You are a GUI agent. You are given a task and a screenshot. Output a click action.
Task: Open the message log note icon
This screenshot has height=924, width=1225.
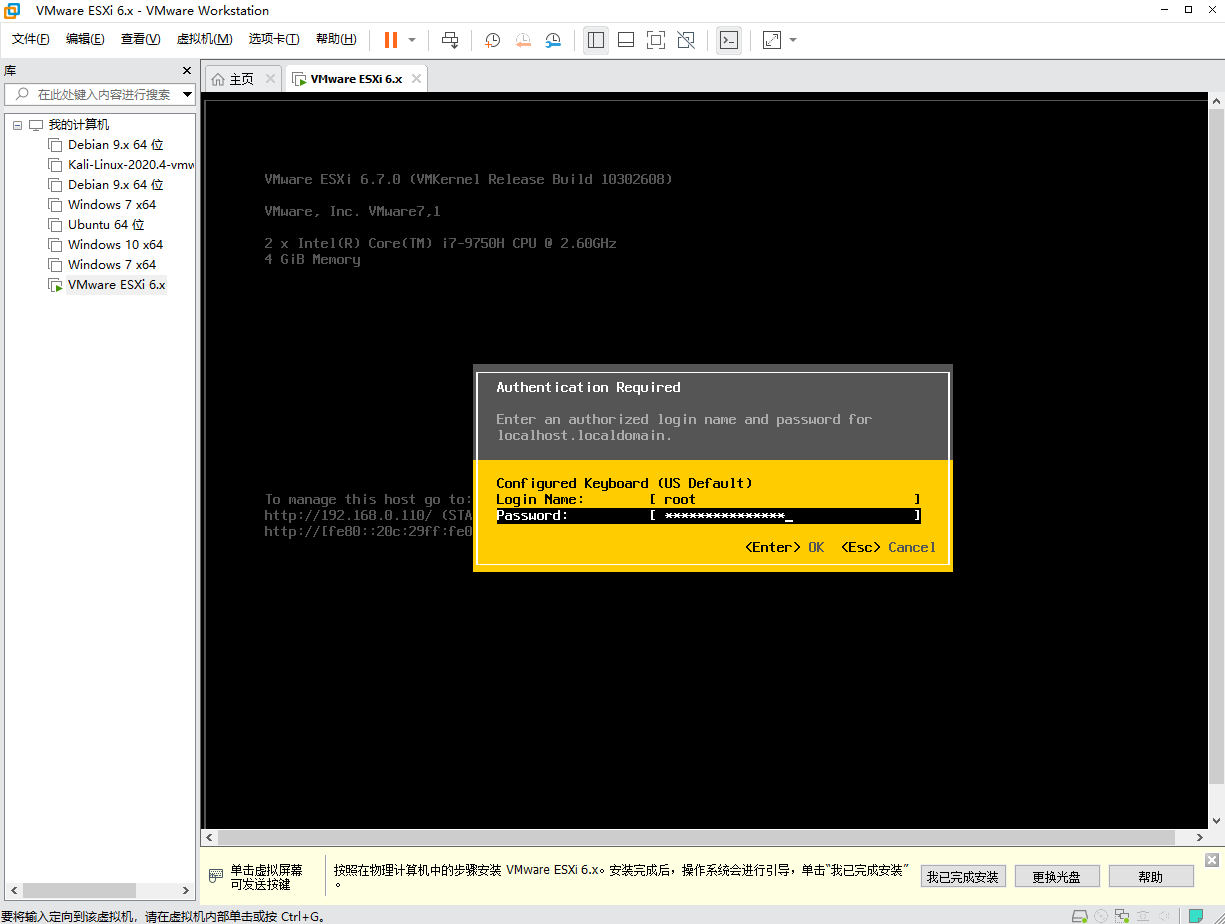pyautogui.click(x=1196, y=916)
